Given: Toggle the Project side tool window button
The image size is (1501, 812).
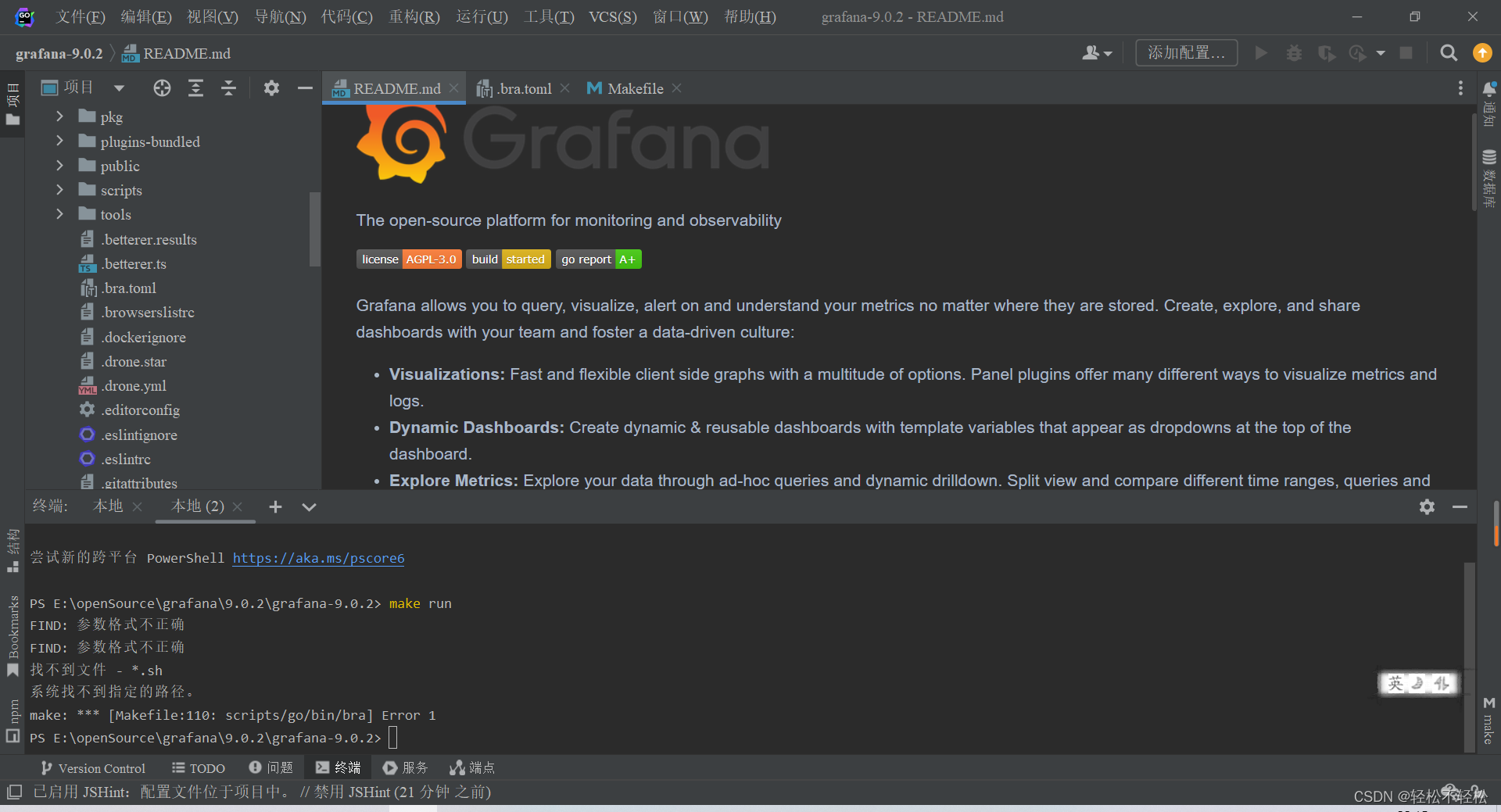Looking at the screenshot, I should (x=13, y=104).
